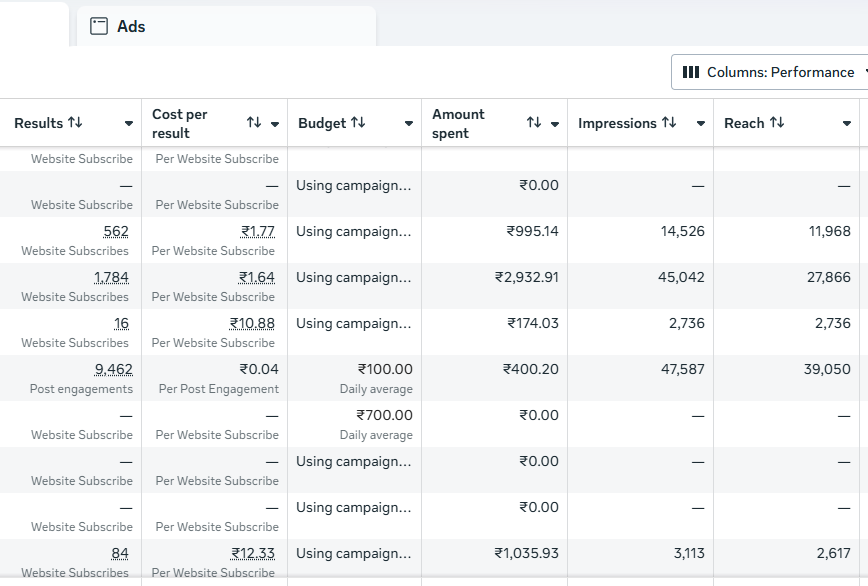
Task: Open the Impressions column dropdown arrow
Action: (x=699, y=122)
